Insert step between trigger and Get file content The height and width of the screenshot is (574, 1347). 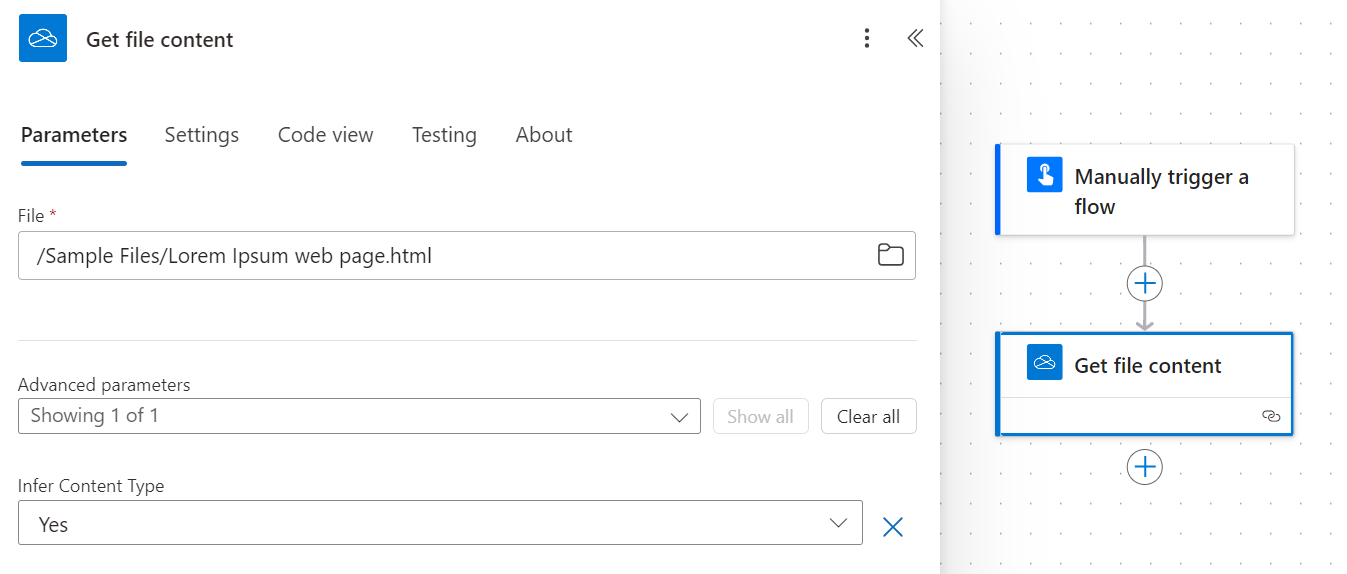[x=1145, y=284]
